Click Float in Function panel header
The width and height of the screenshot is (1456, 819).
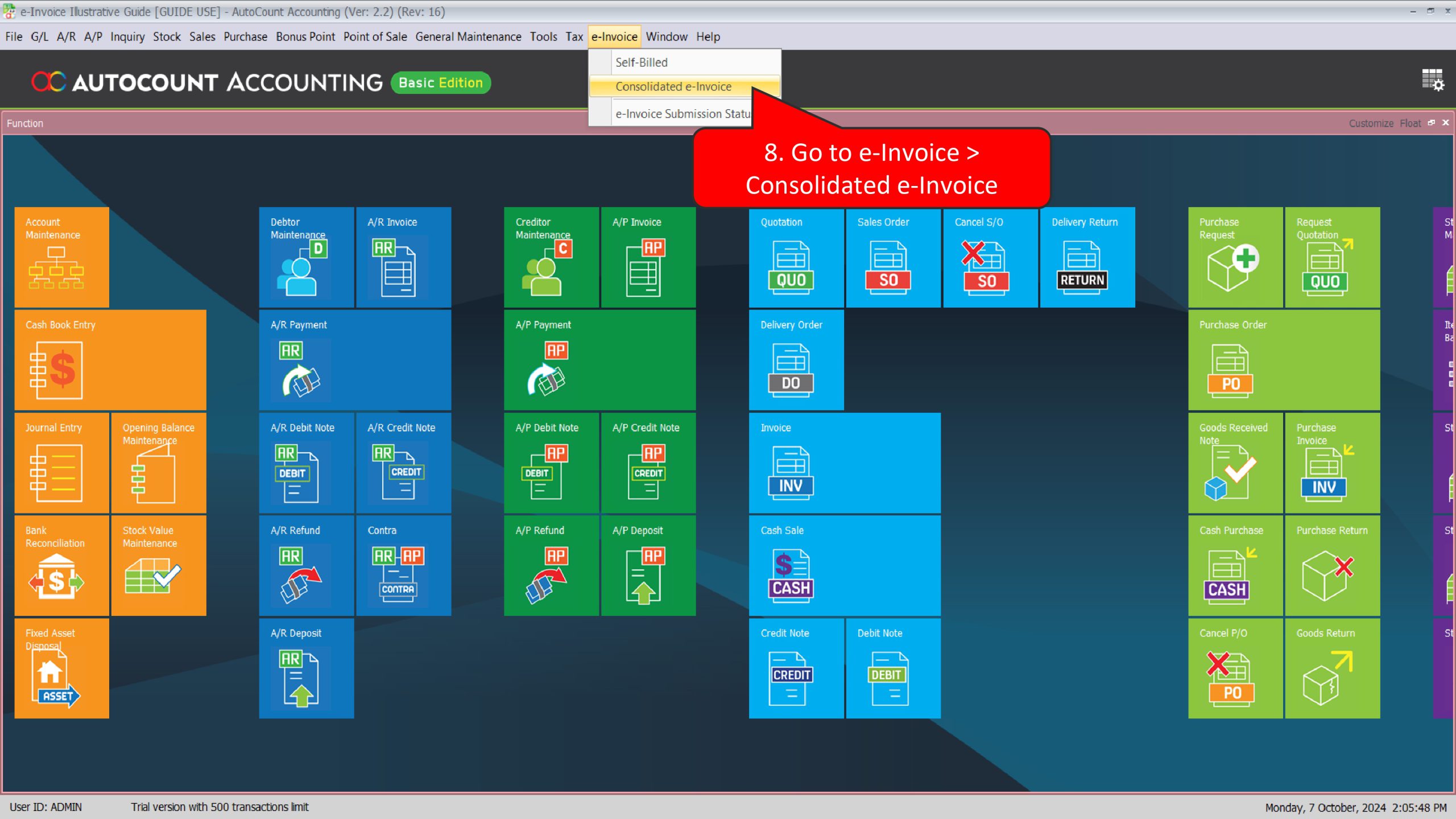[1410, 123]
